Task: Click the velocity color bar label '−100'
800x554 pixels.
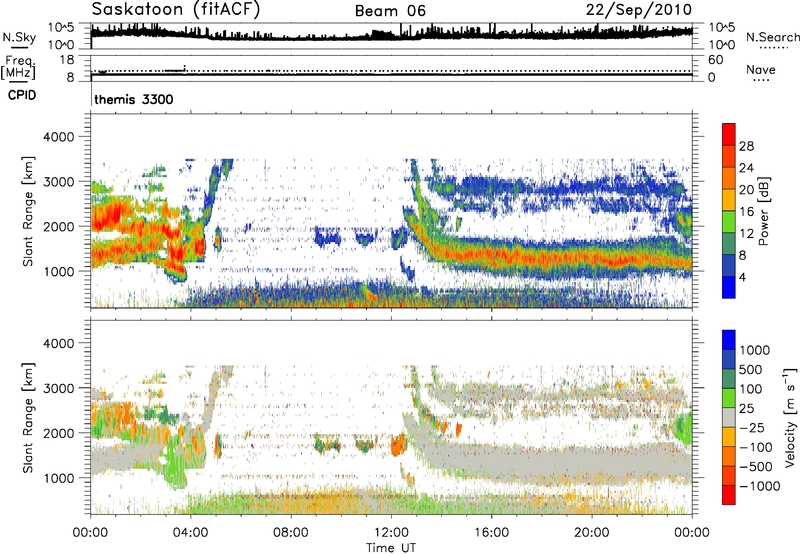Action: pos(755,447)
